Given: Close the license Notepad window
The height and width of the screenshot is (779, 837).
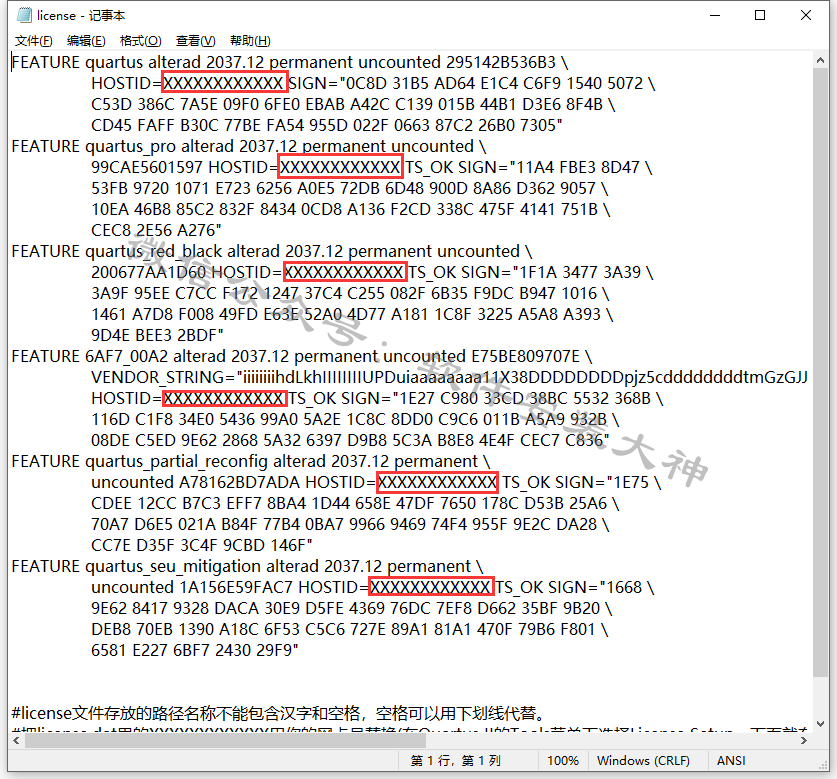Looking at the screenshot, I should click(x=806, y=15).
